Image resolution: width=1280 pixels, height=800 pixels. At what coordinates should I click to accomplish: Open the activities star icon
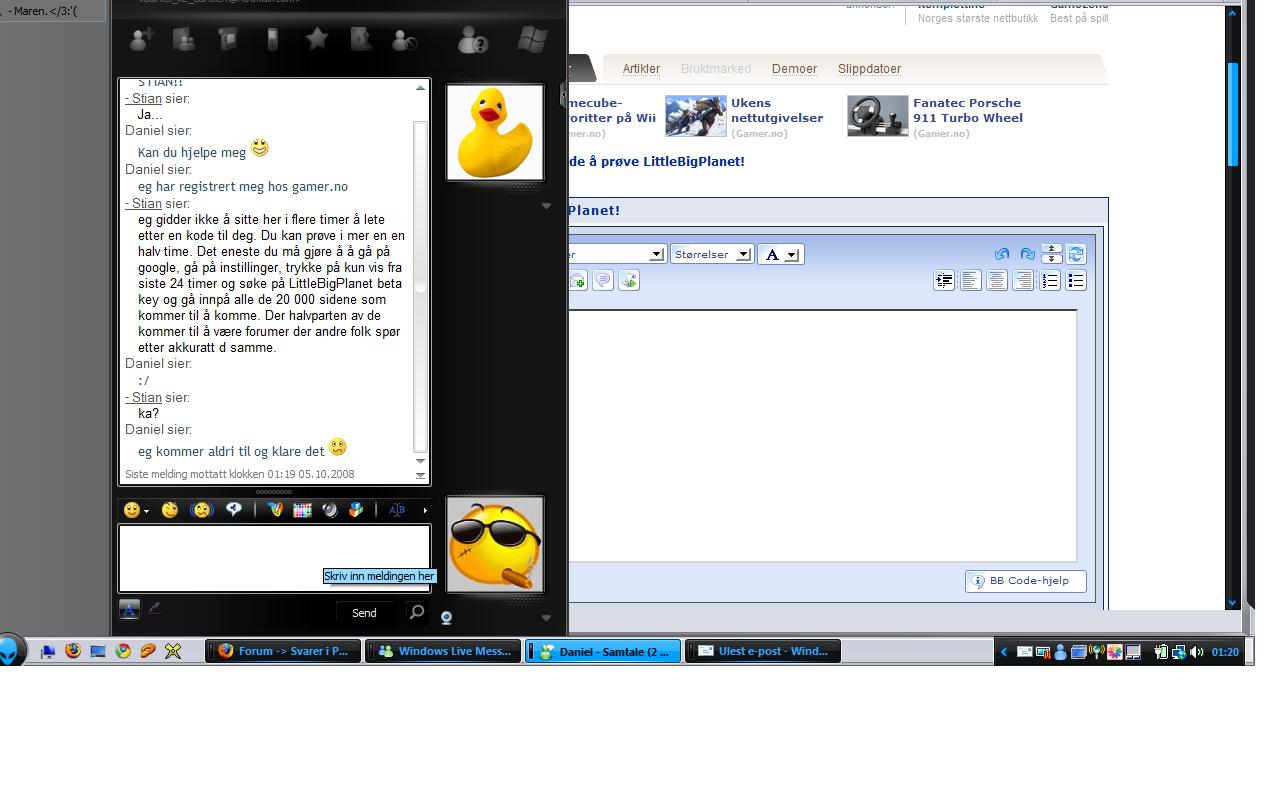317,39
